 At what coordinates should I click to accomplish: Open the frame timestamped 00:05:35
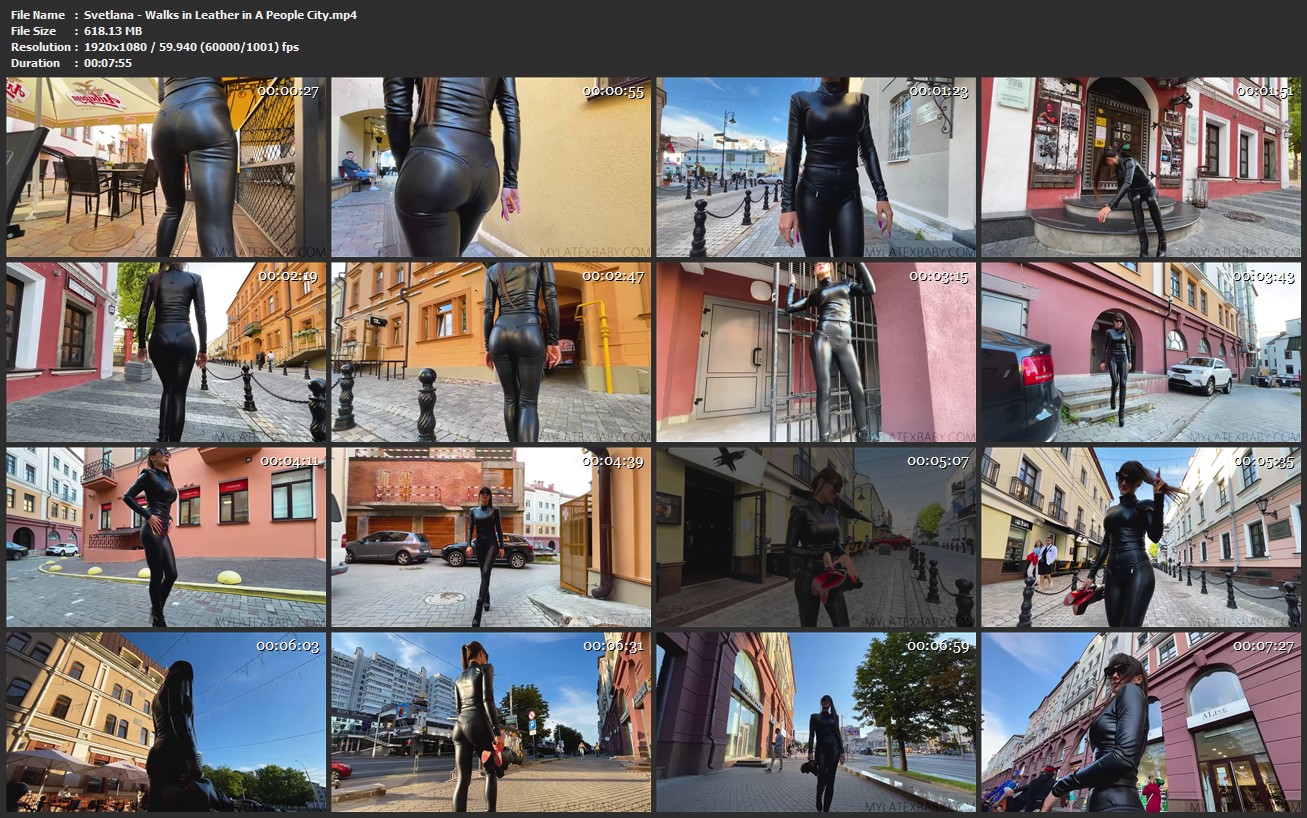(1141, 537)
